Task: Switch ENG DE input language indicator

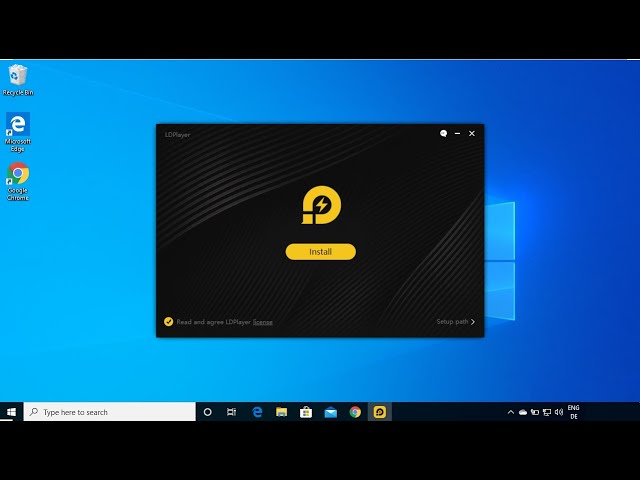Action: (x=573, y=412)
